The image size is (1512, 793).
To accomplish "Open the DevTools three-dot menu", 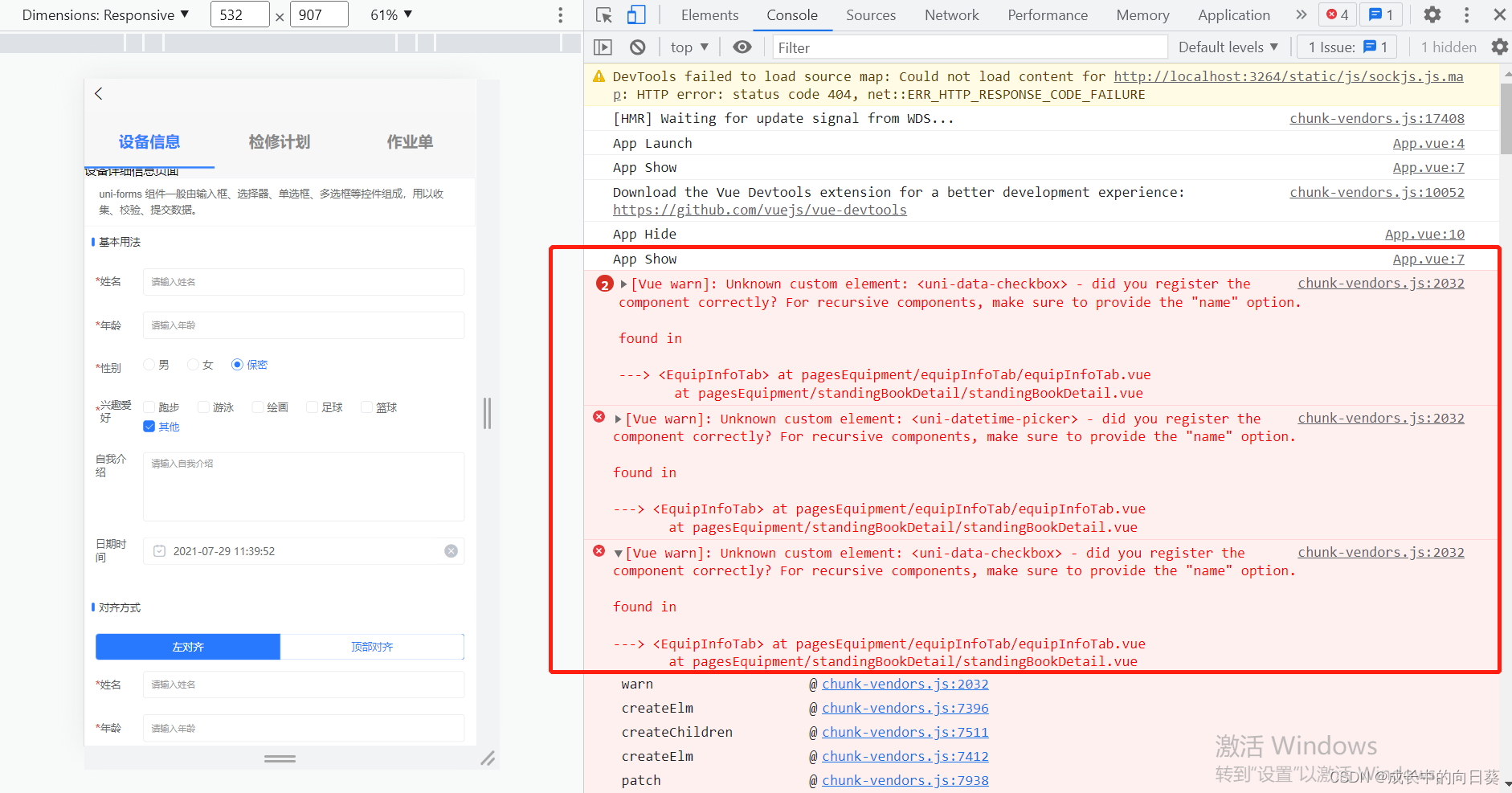I will tap(1467, 14).
